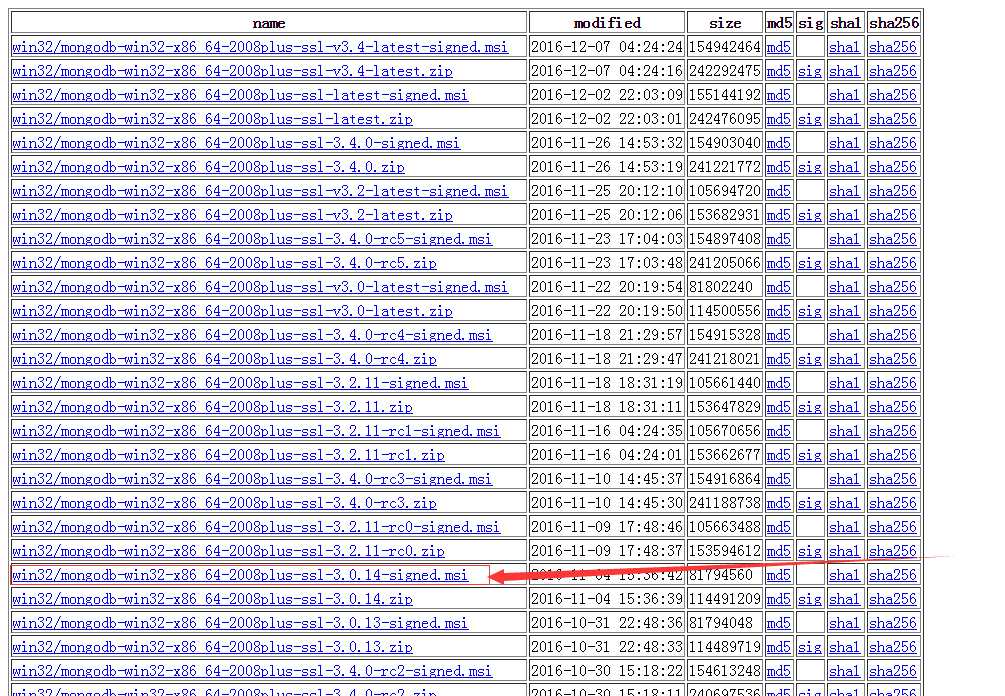1005x696 pixels.
Task: Open sha256 link for ssl-v3.4-latest-signed.msi
Action: click(x=893, y=47)
